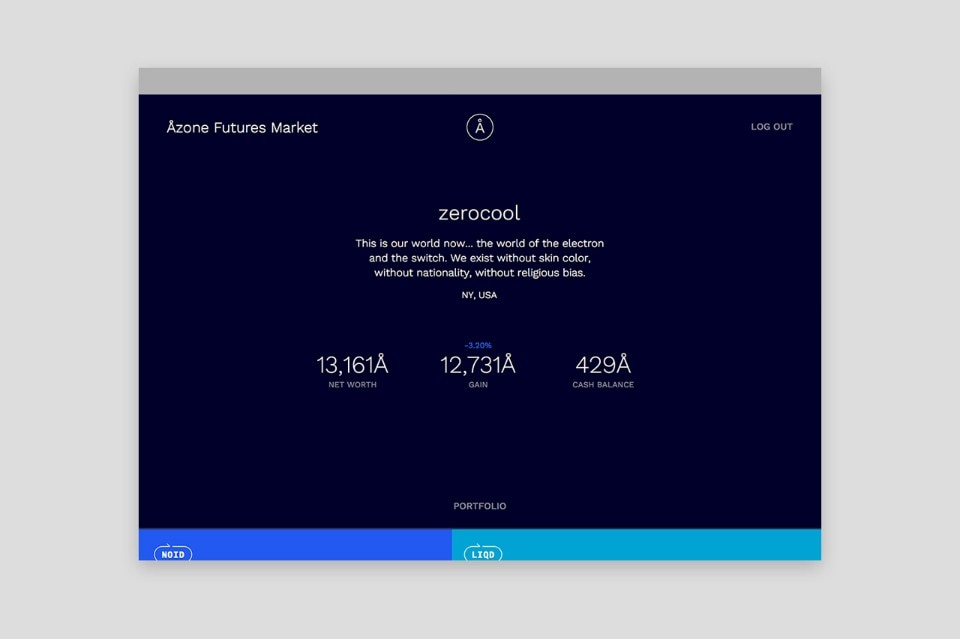Click the -3.20% change indicator
Screen dimensions: 960x639
pos(478,345)
